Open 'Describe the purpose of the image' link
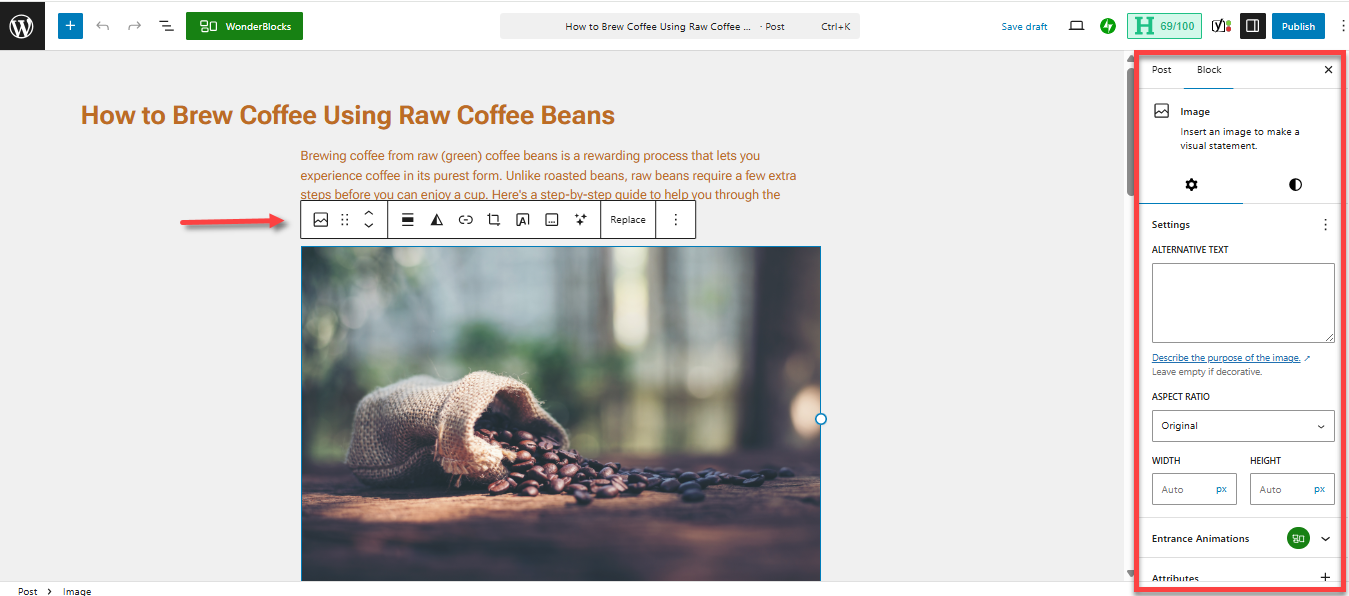This screenshot has width=1349, height=596. pyautogui.click(x=1226, y=358)
